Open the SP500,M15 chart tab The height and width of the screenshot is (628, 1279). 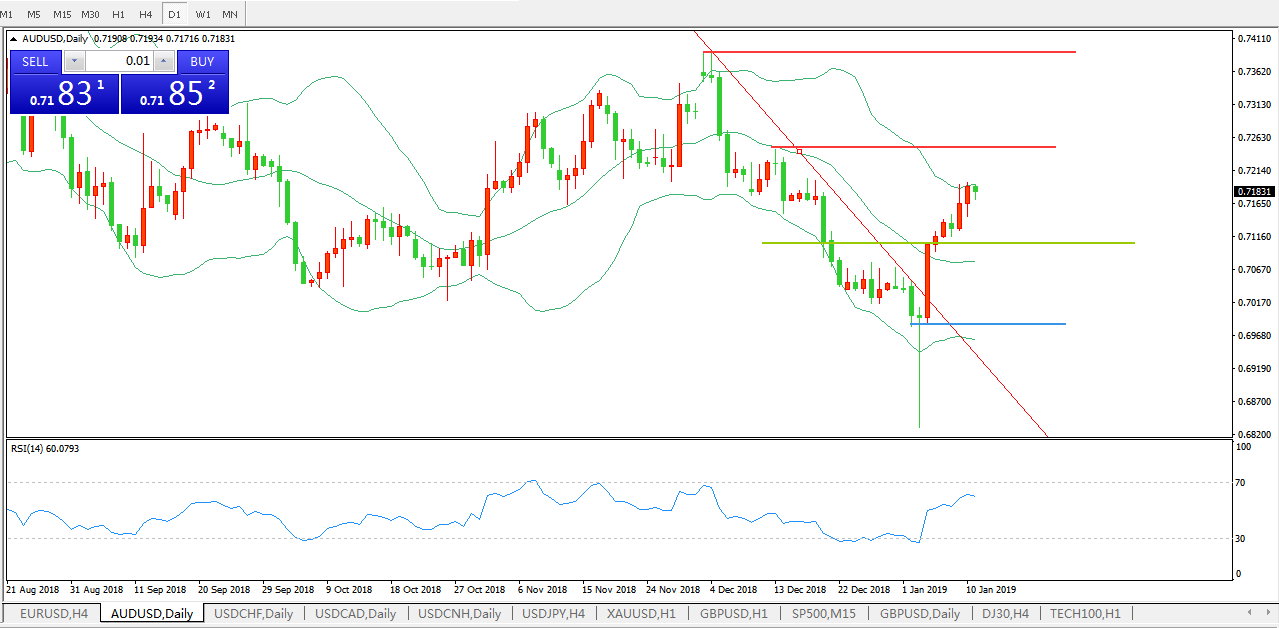[823, 614]
